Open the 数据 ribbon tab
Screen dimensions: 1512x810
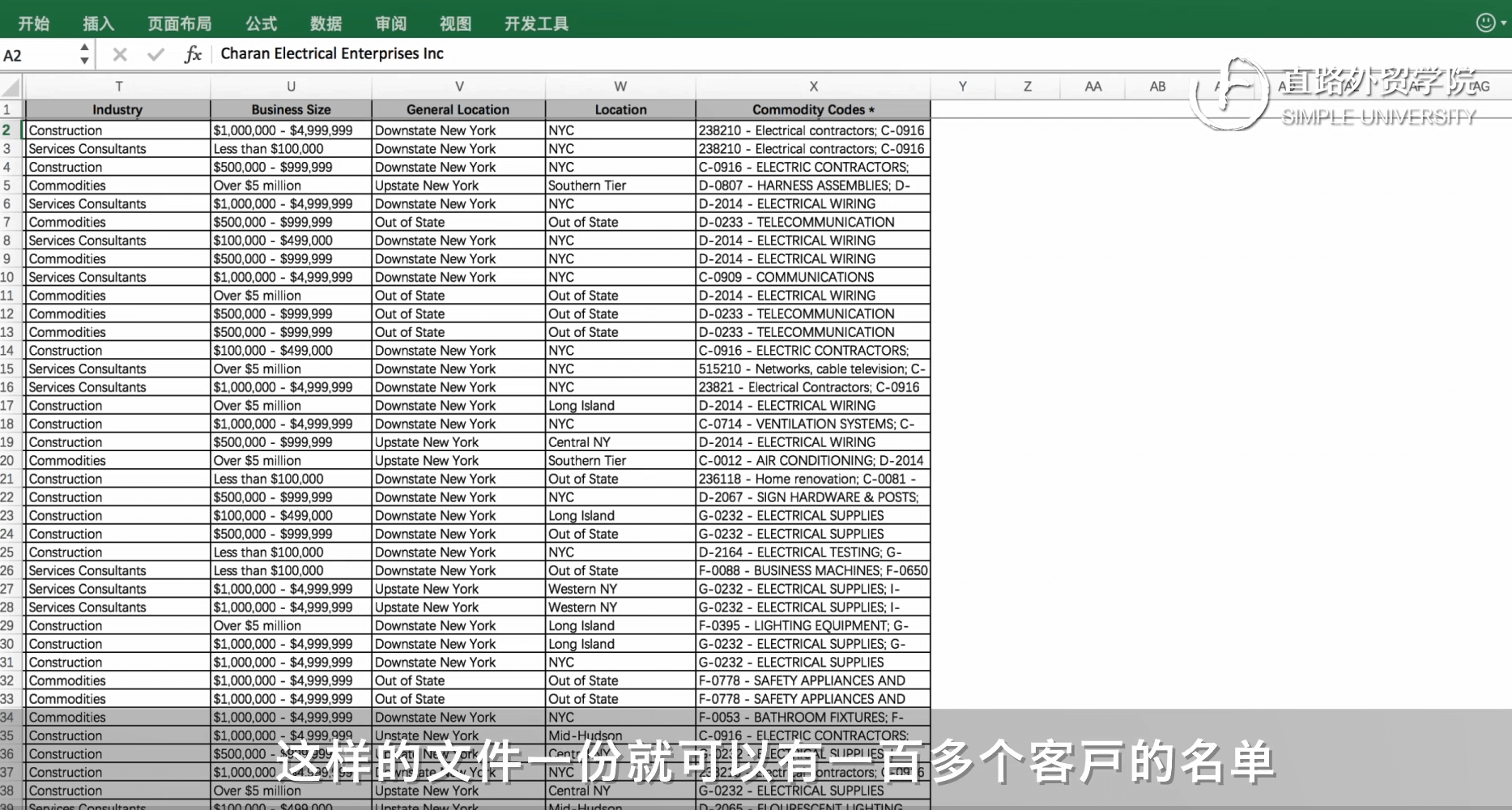[x=326, y=23]
